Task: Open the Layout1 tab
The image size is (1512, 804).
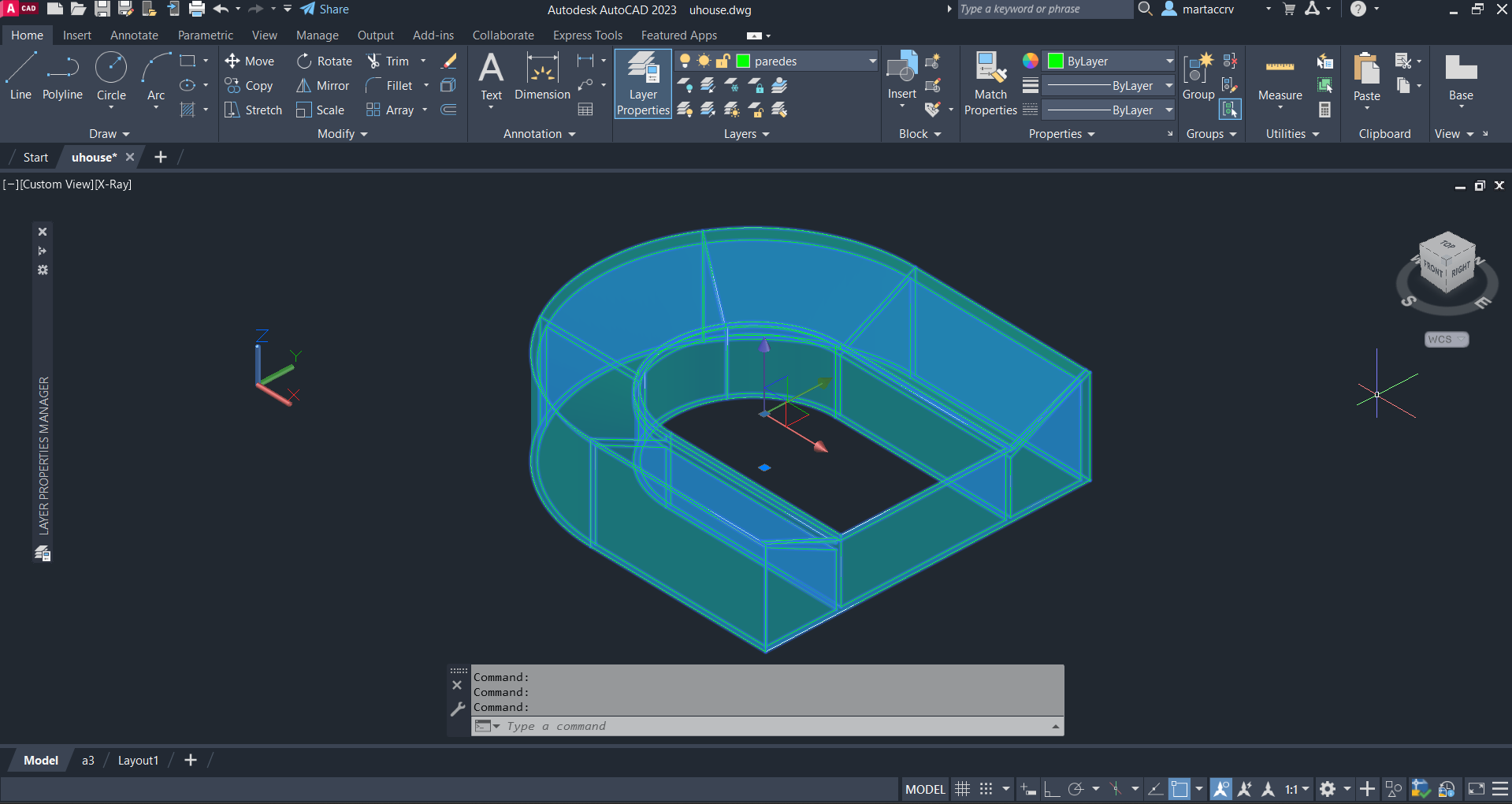Action: tap(138, 761)
